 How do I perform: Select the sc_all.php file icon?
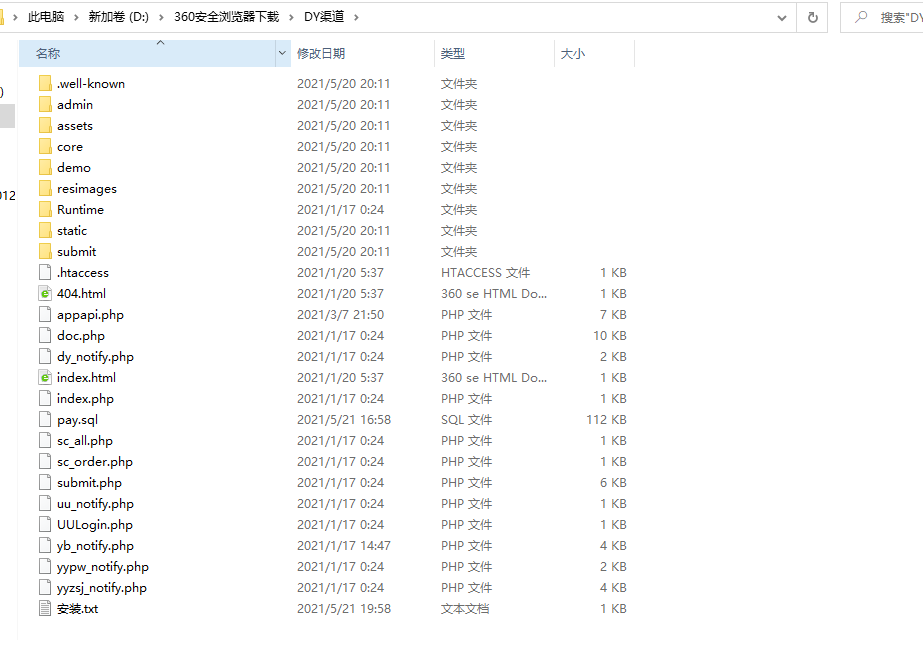click(x=45, y=440)
